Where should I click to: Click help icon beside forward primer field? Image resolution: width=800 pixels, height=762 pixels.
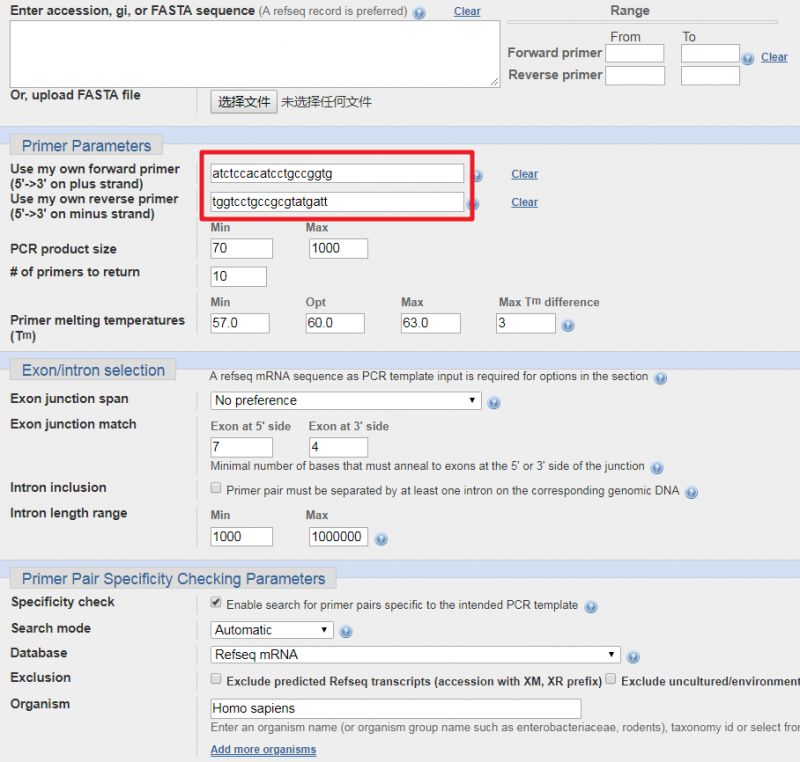pos(477,175)
